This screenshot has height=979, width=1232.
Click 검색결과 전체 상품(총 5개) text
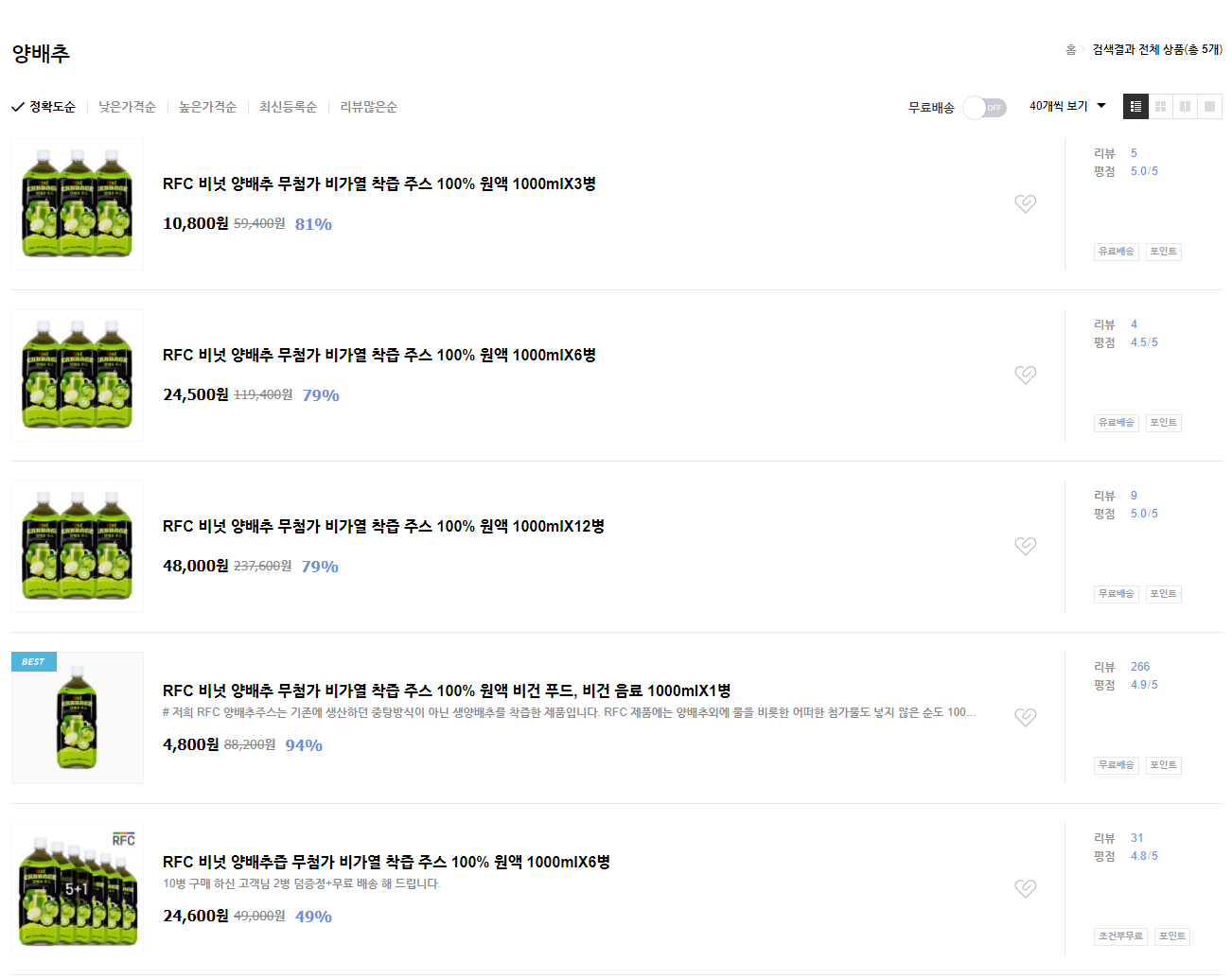point(1157,49)
